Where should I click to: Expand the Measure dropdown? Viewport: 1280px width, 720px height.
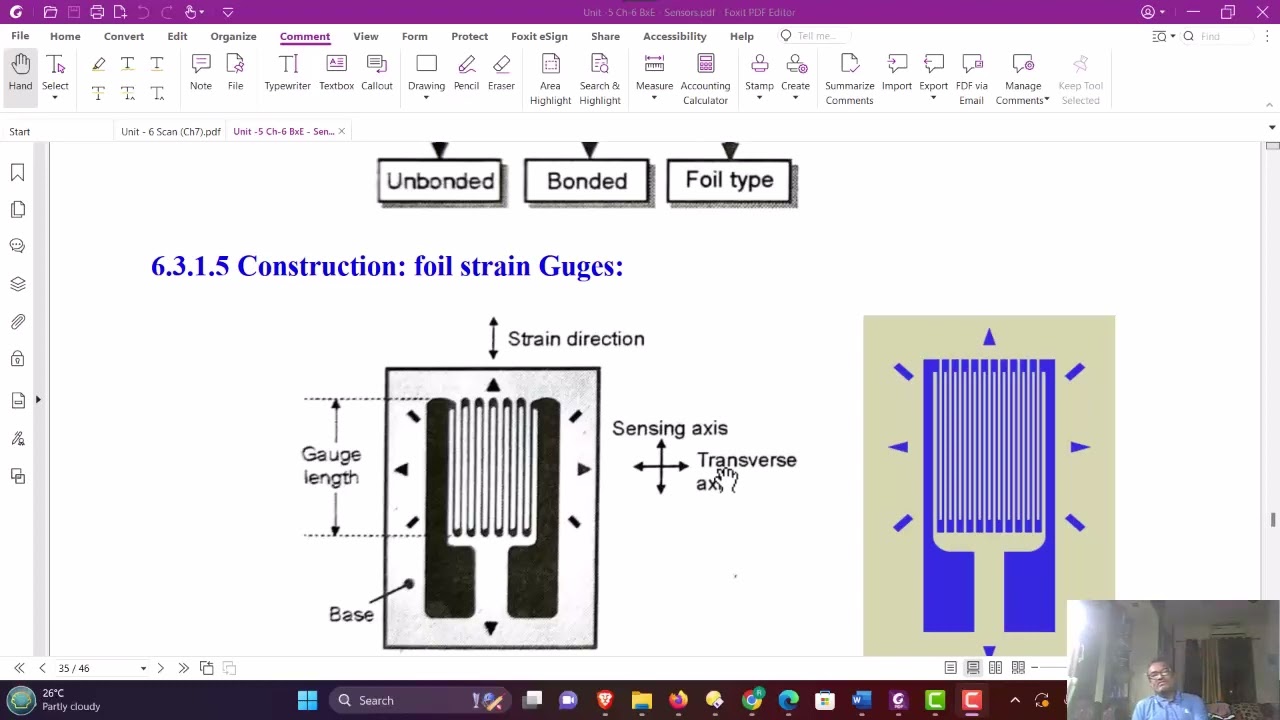(654, 98)
